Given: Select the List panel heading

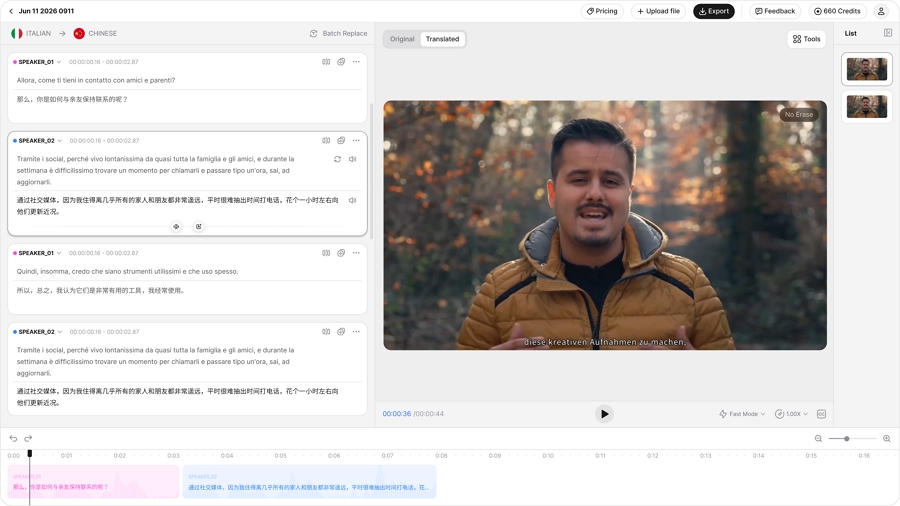Looking at the screenshot, I should (x=851, y=33).
